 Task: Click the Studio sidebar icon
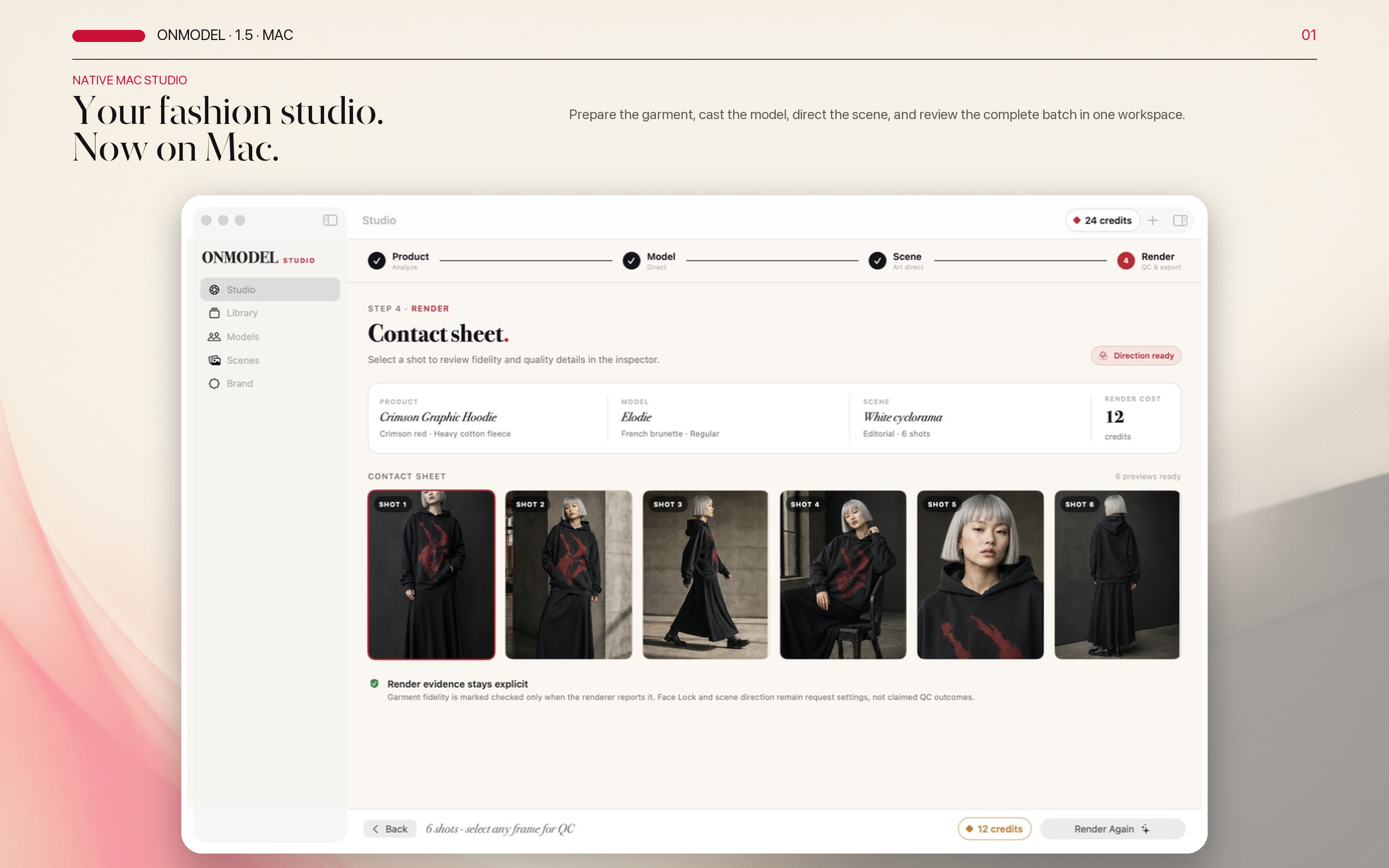click(214, 289)
